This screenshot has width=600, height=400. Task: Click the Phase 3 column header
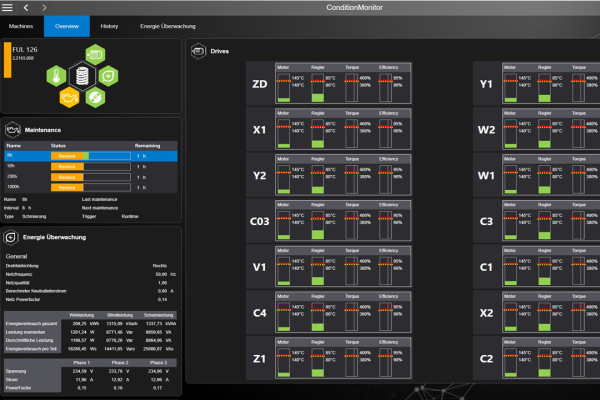pos(158,362)
